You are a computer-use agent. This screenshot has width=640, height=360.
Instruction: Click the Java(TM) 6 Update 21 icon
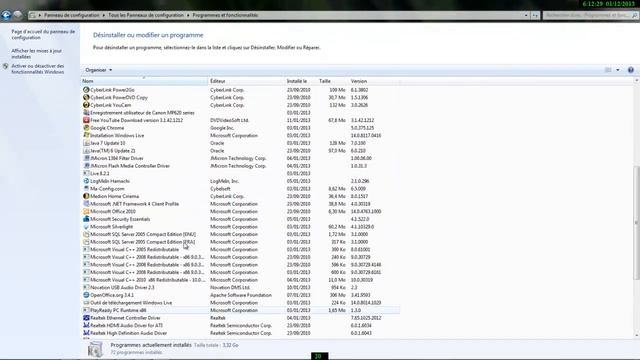tap(86, 151)
